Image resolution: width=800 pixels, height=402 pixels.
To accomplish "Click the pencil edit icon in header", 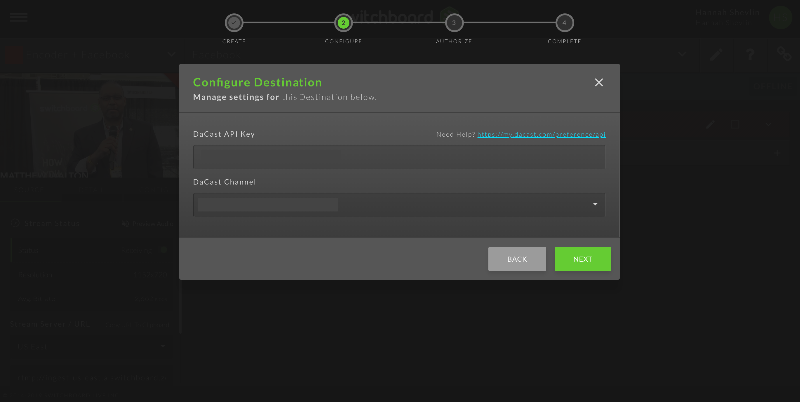I will [716, 54].
